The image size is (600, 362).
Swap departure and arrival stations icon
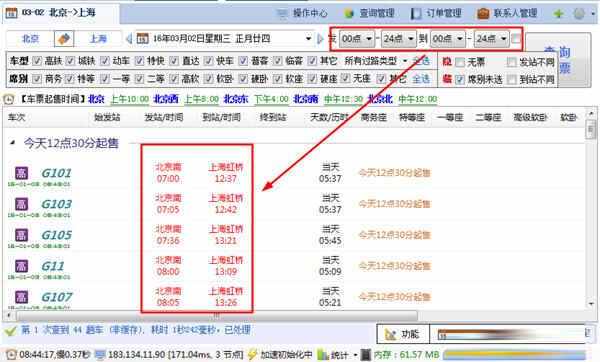(x=64, y=39)
